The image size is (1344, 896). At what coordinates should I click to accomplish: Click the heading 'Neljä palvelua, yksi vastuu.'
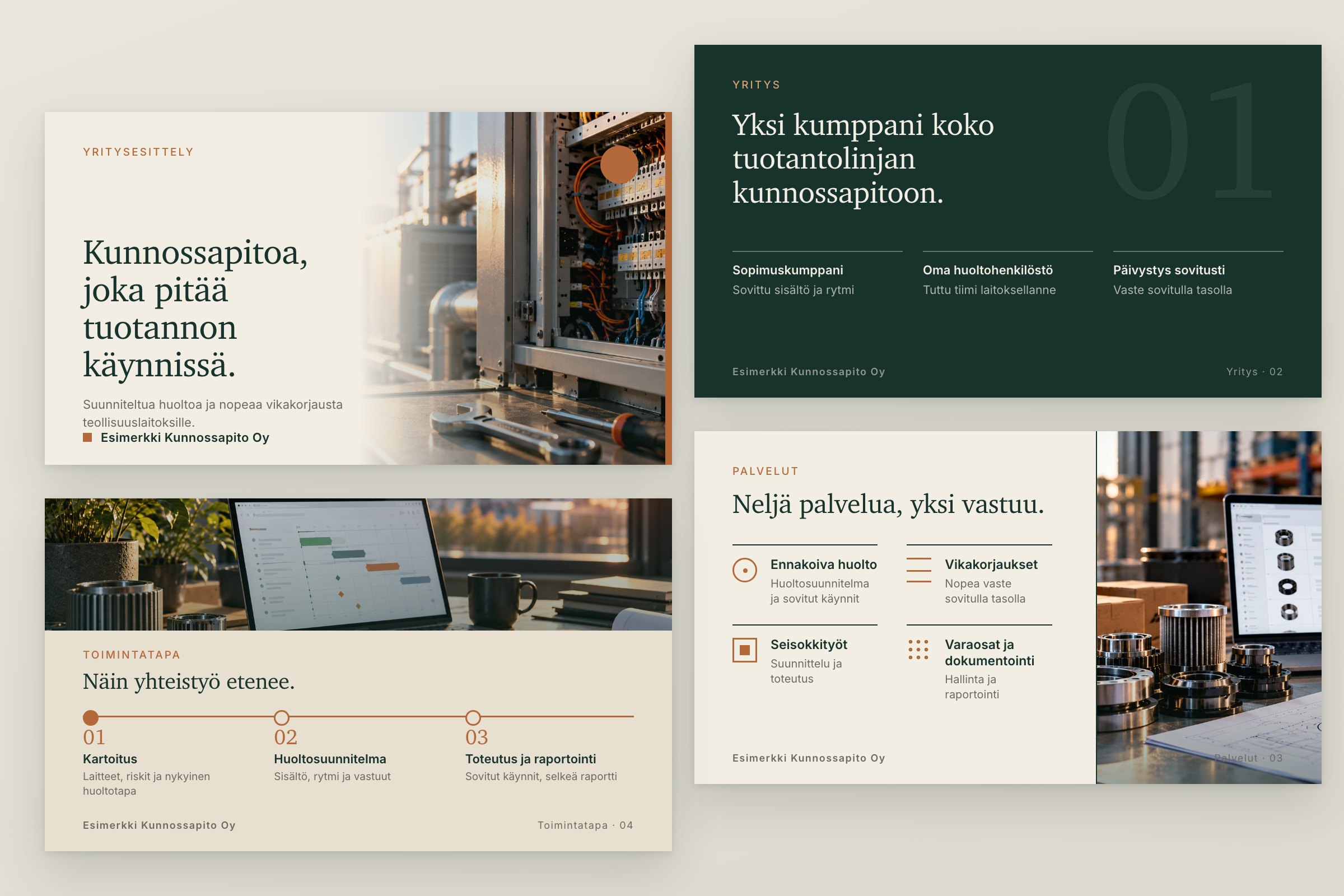pyautogui.click(x=888, y=505)
